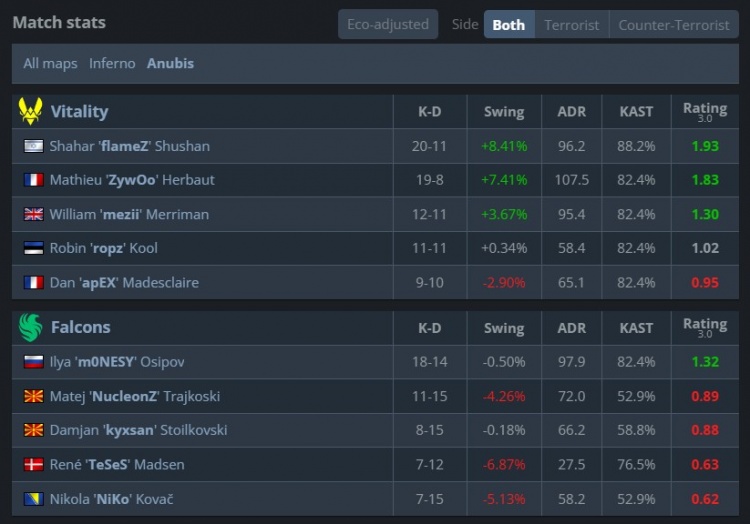Switch to the Inferno map tab
This screenshot has width=750, height=524.
[x=112, y=63]
